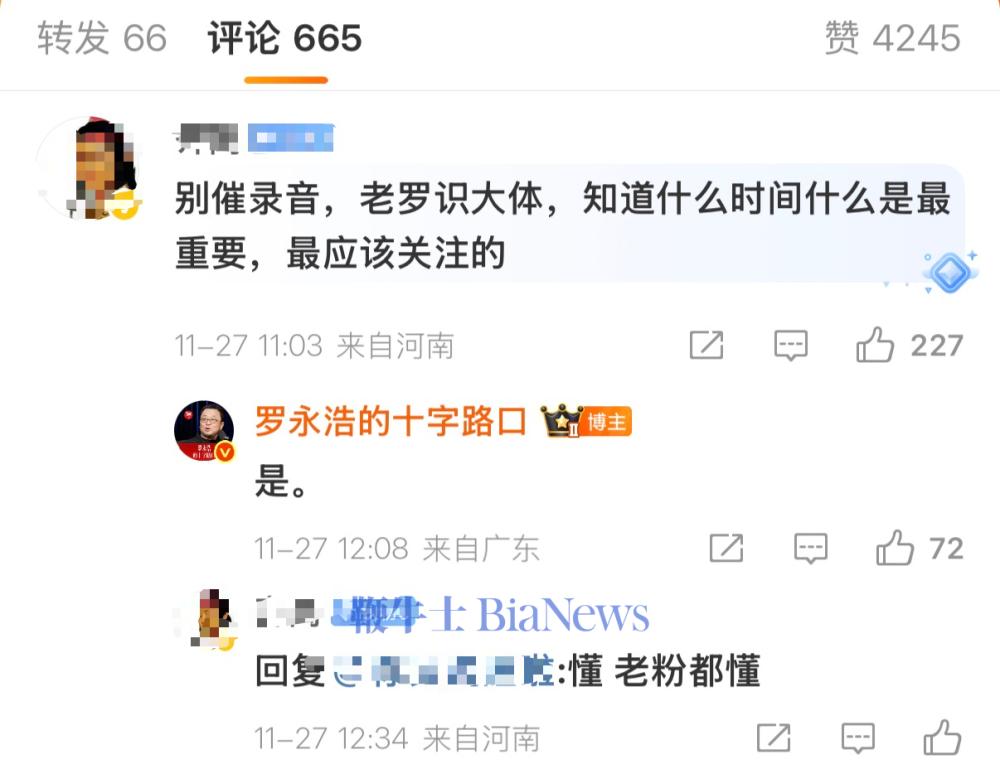Like 罗永浩's reply showing 72 likes

tap(895, 548)
